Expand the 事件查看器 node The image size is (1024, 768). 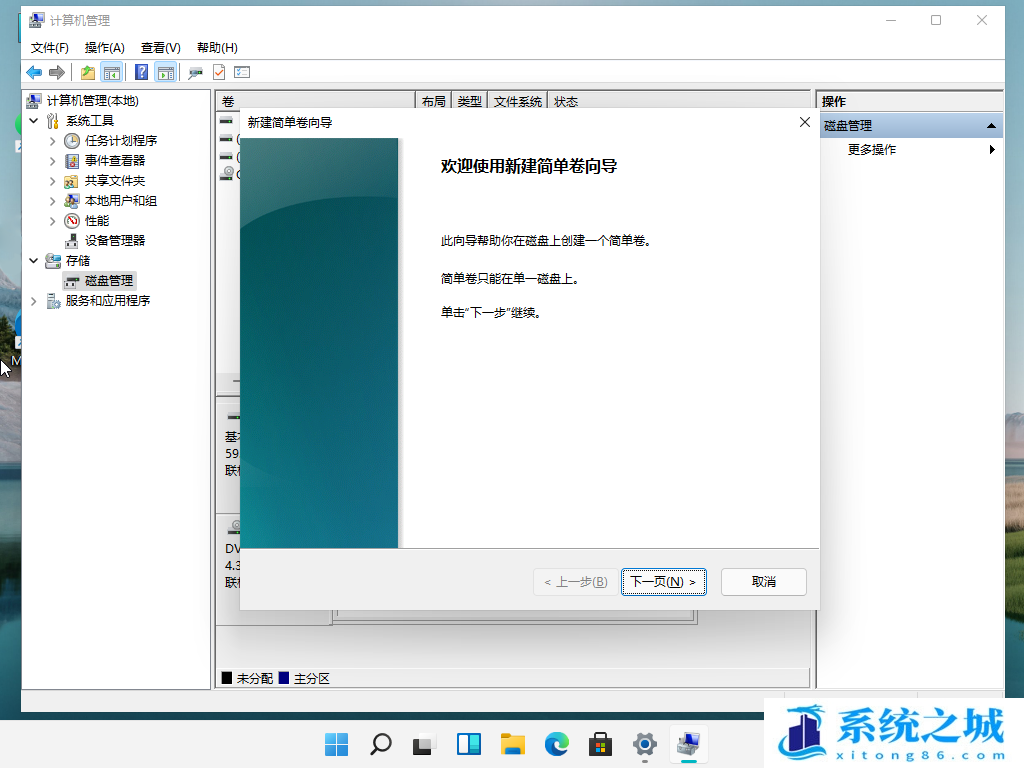[x=53, y=161]
